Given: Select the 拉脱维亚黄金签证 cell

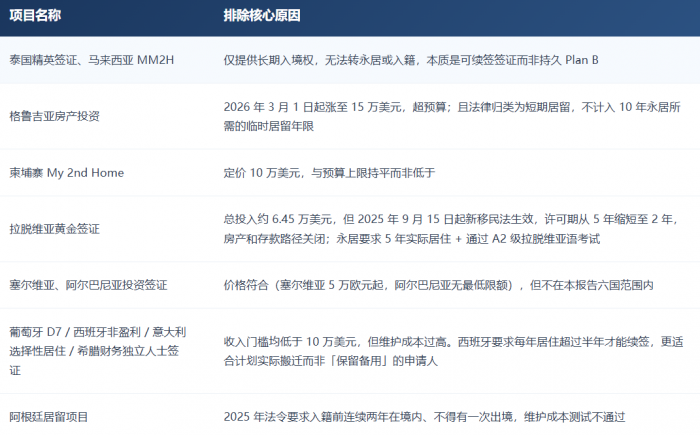Looking at the screenshot, I should (54, 229).
